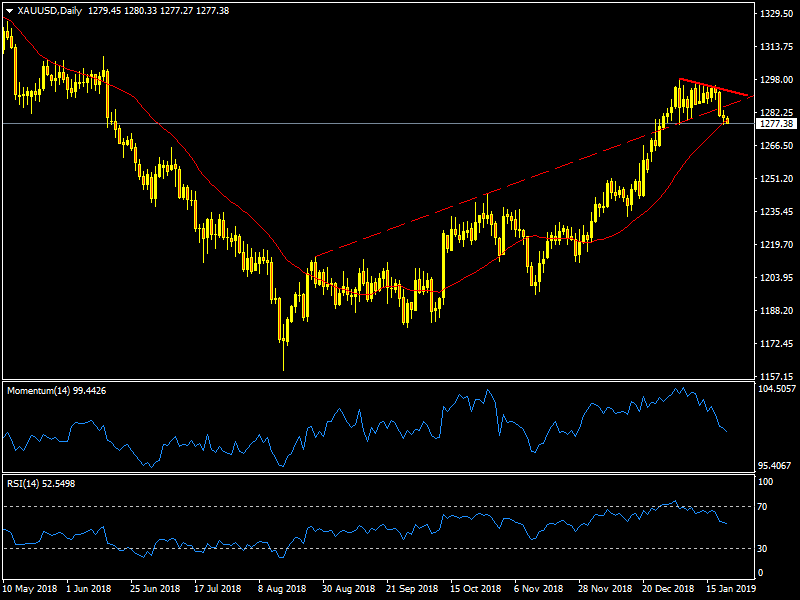This screenshot has width=800, height=600.
Task: Click the dropdown triangle beside XAUUSD,Daily
Action: pyautogui.click(x=9, y=10)
